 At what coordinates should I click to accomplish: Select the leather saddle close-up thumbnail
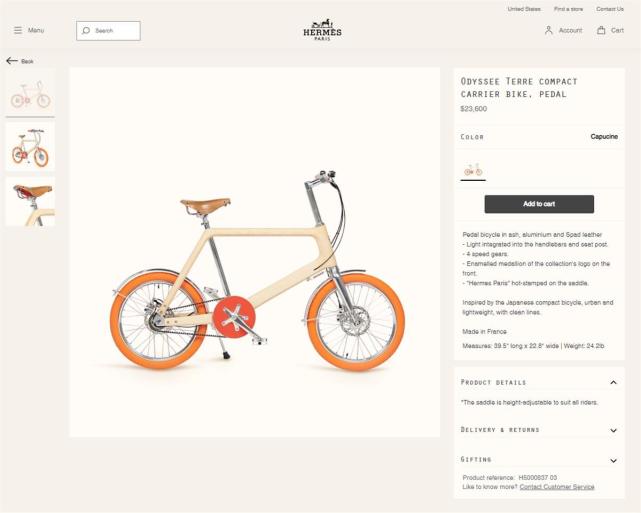pyautogui.click(x=30, y=202)
